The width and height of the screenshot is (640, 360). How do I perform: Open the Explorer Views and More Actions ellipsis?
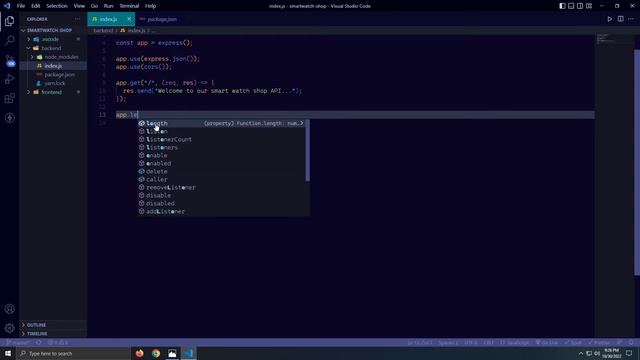pyautogui.click(x=78, y=19)
